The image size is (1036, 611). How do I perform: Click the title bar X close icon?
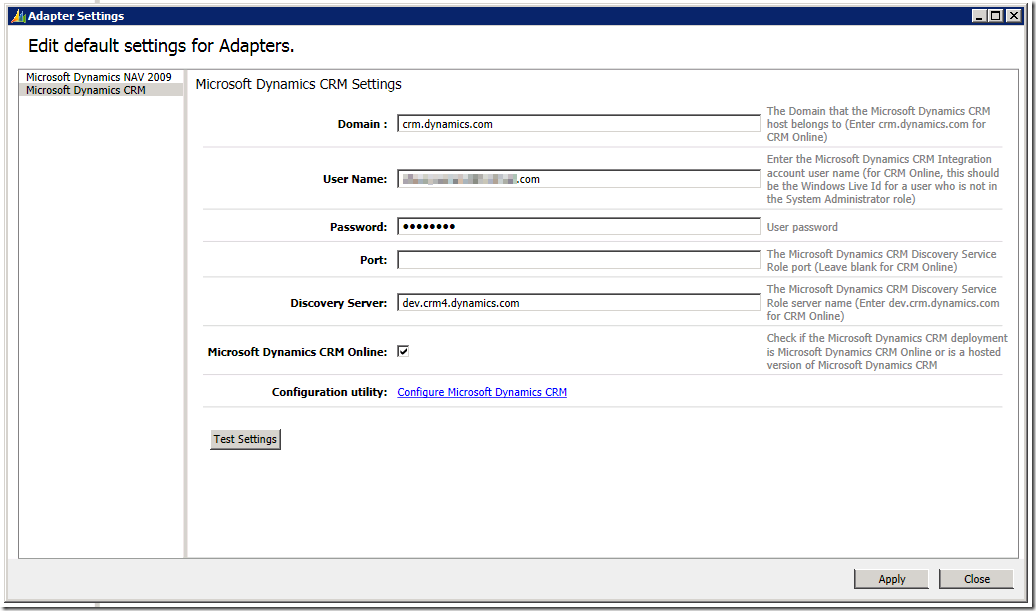(x=1014, y=16)
